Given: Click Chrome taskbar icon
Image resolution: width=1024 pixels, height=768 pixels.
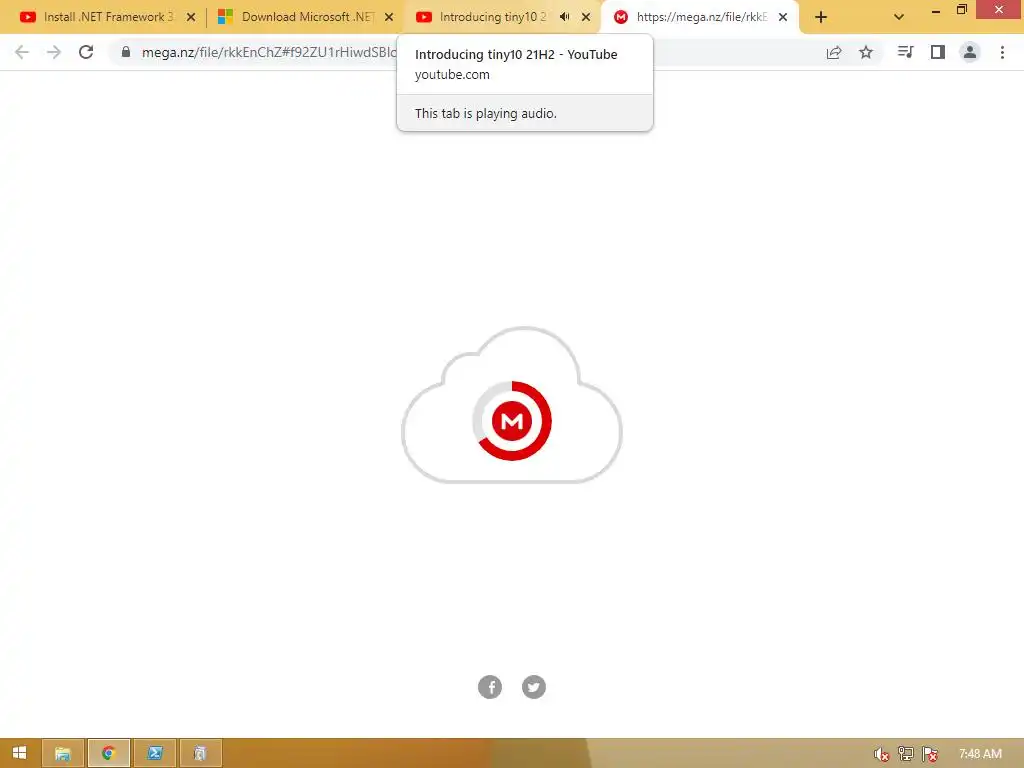Looking at the screenshot, I should coord(108,753).
